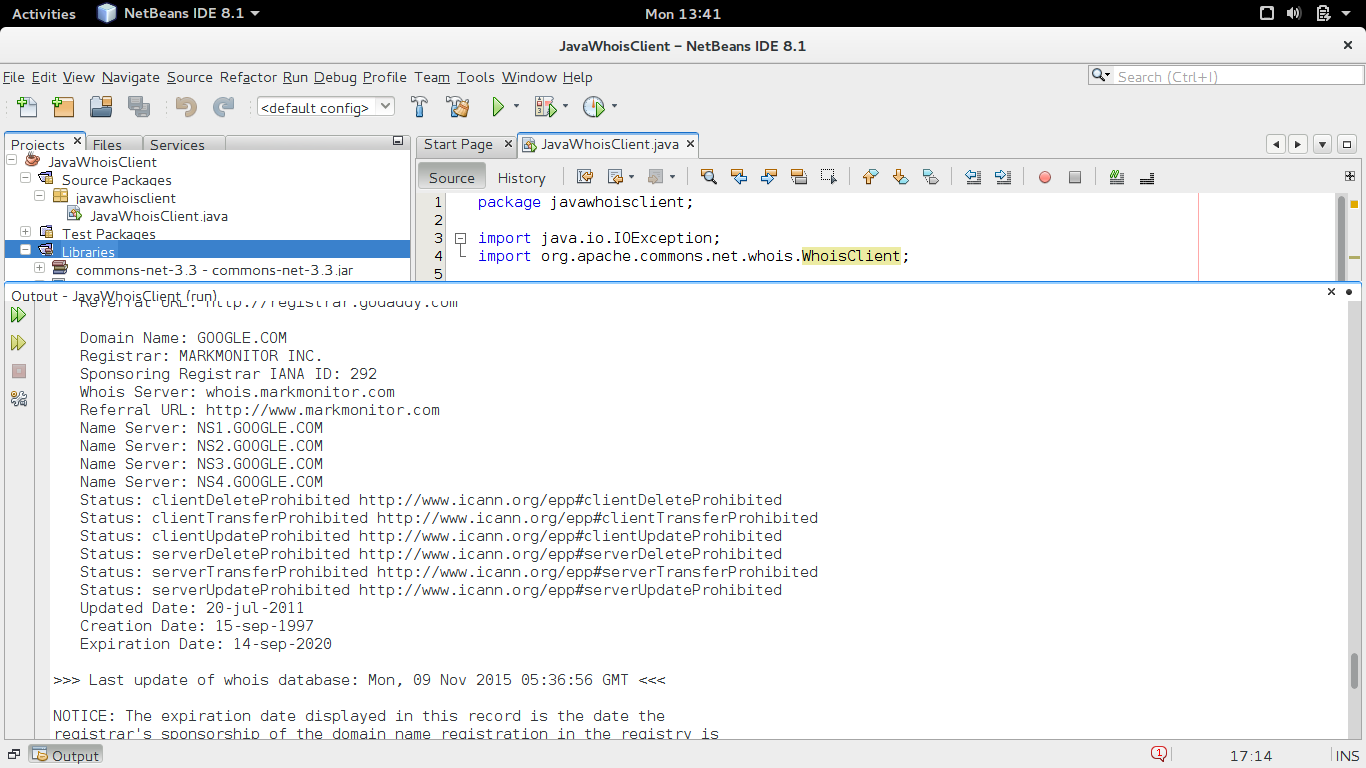Open the project configuration dropdown

[386, 106]
